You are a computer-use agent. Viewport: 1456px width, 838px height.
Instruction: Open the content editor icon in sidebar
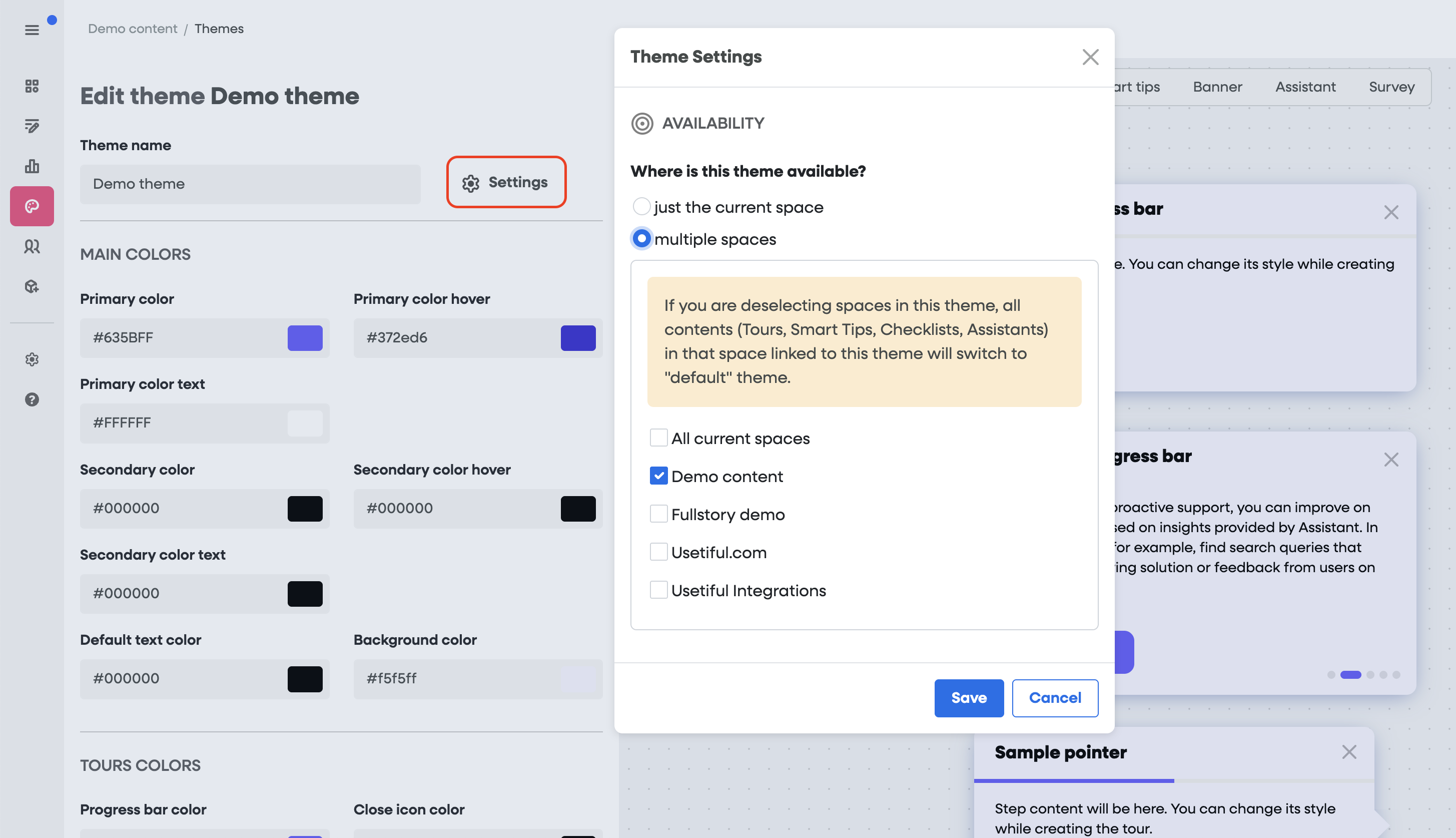point(32,126)
